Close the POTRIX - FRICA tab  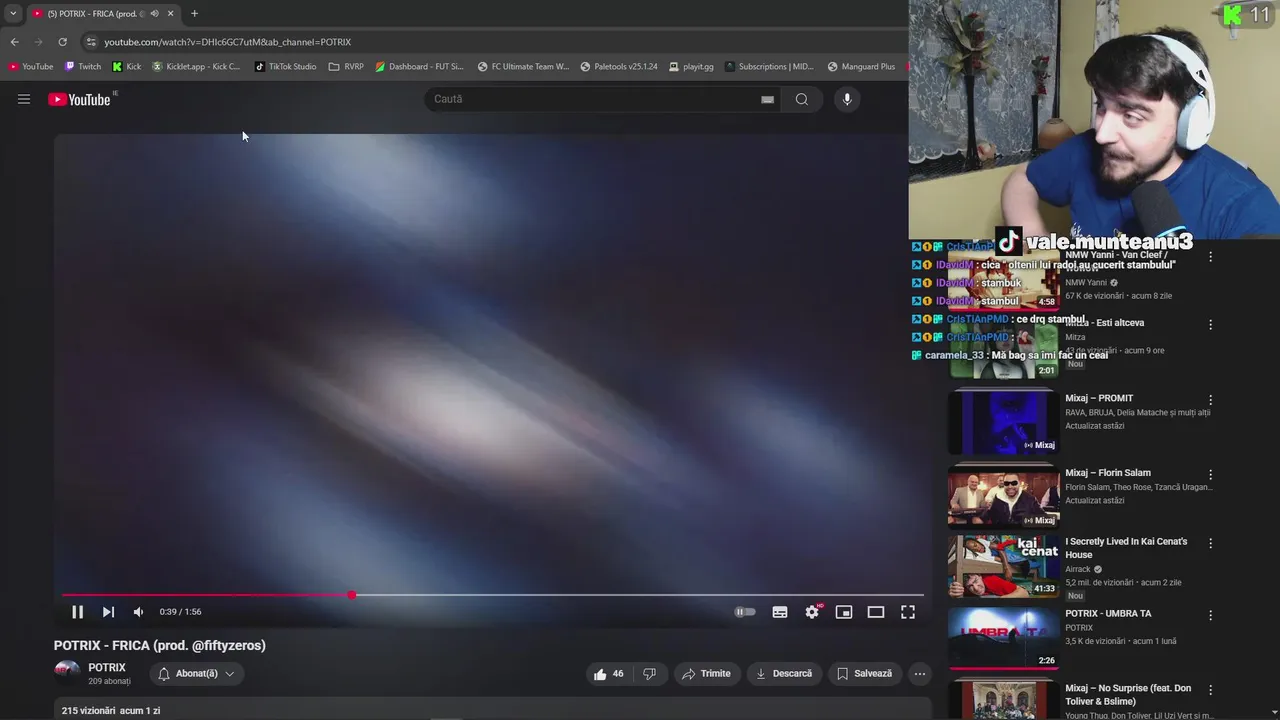pos(170,13)
